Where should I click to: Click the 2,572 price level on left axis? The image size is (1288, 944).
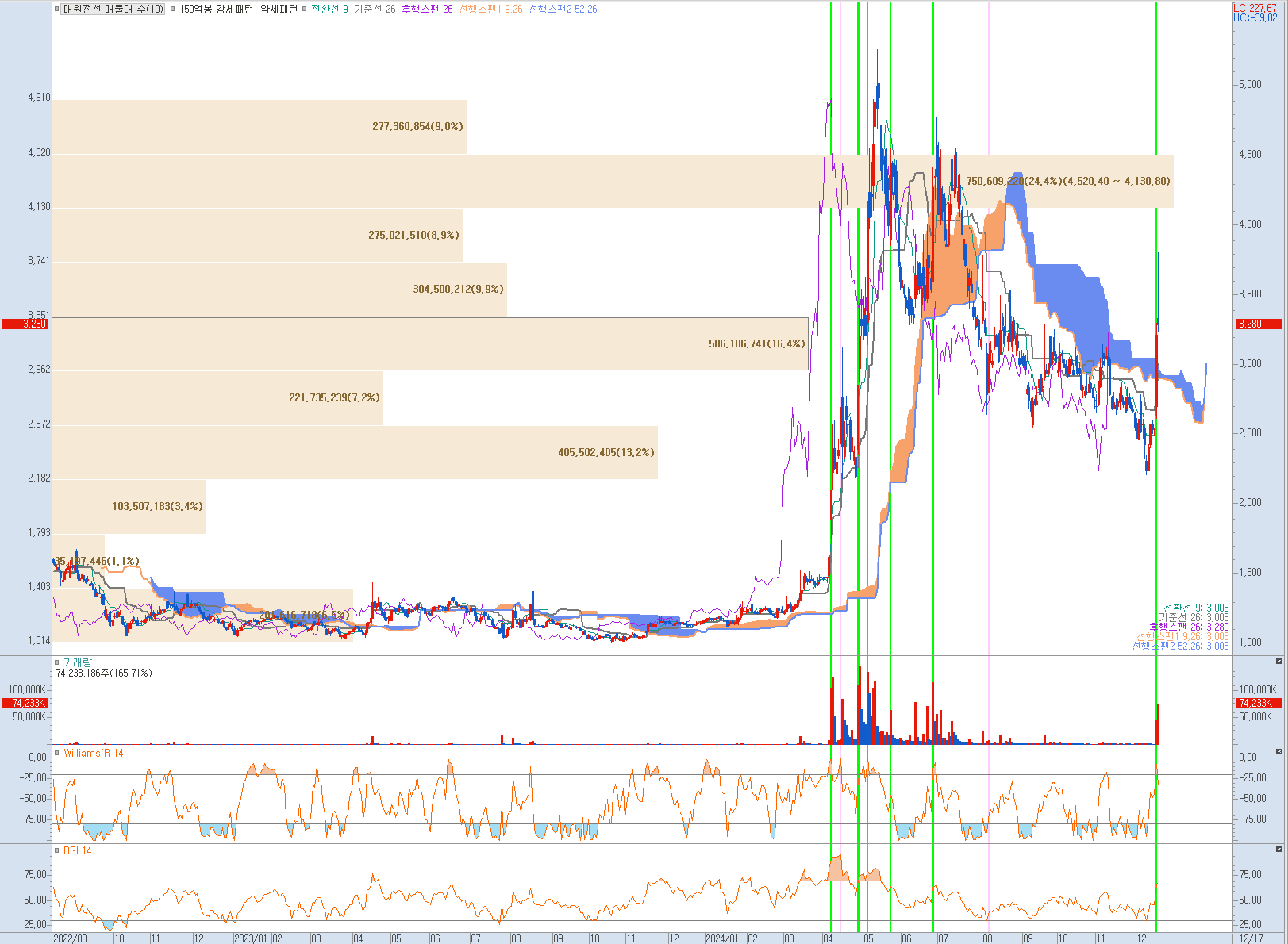[x=38, y=424]
